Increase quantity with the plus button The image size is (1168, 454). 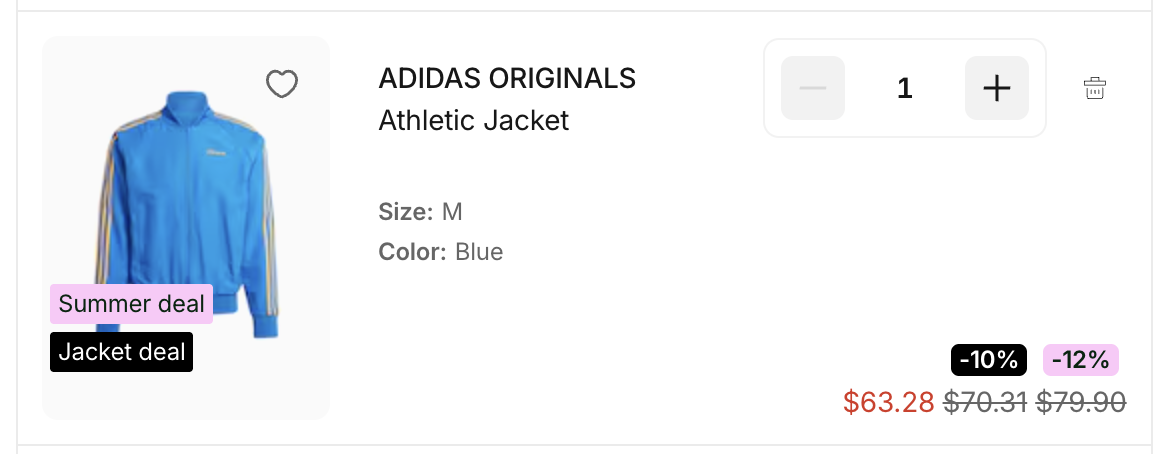click(x=996, y=88)
